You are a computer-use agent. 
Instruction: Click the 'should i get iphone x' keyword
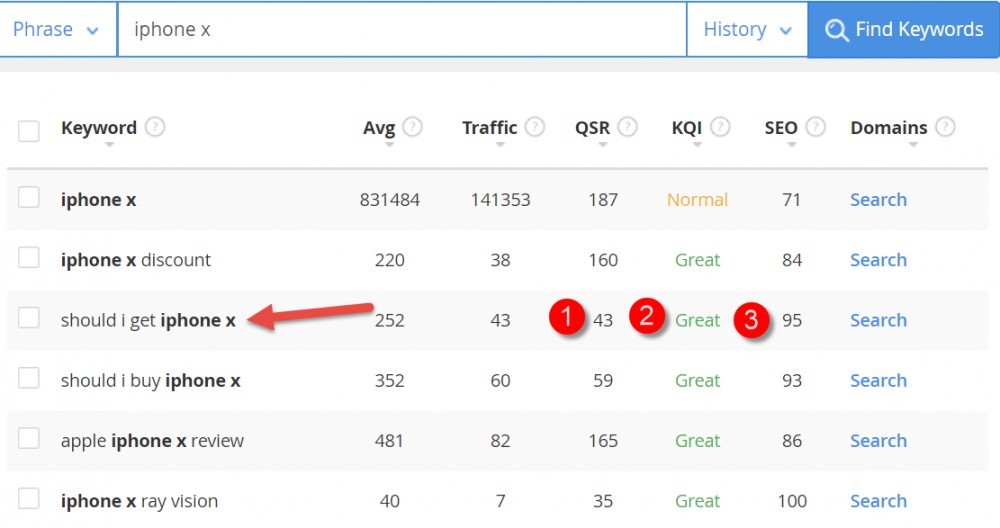(x=148, y=320)
